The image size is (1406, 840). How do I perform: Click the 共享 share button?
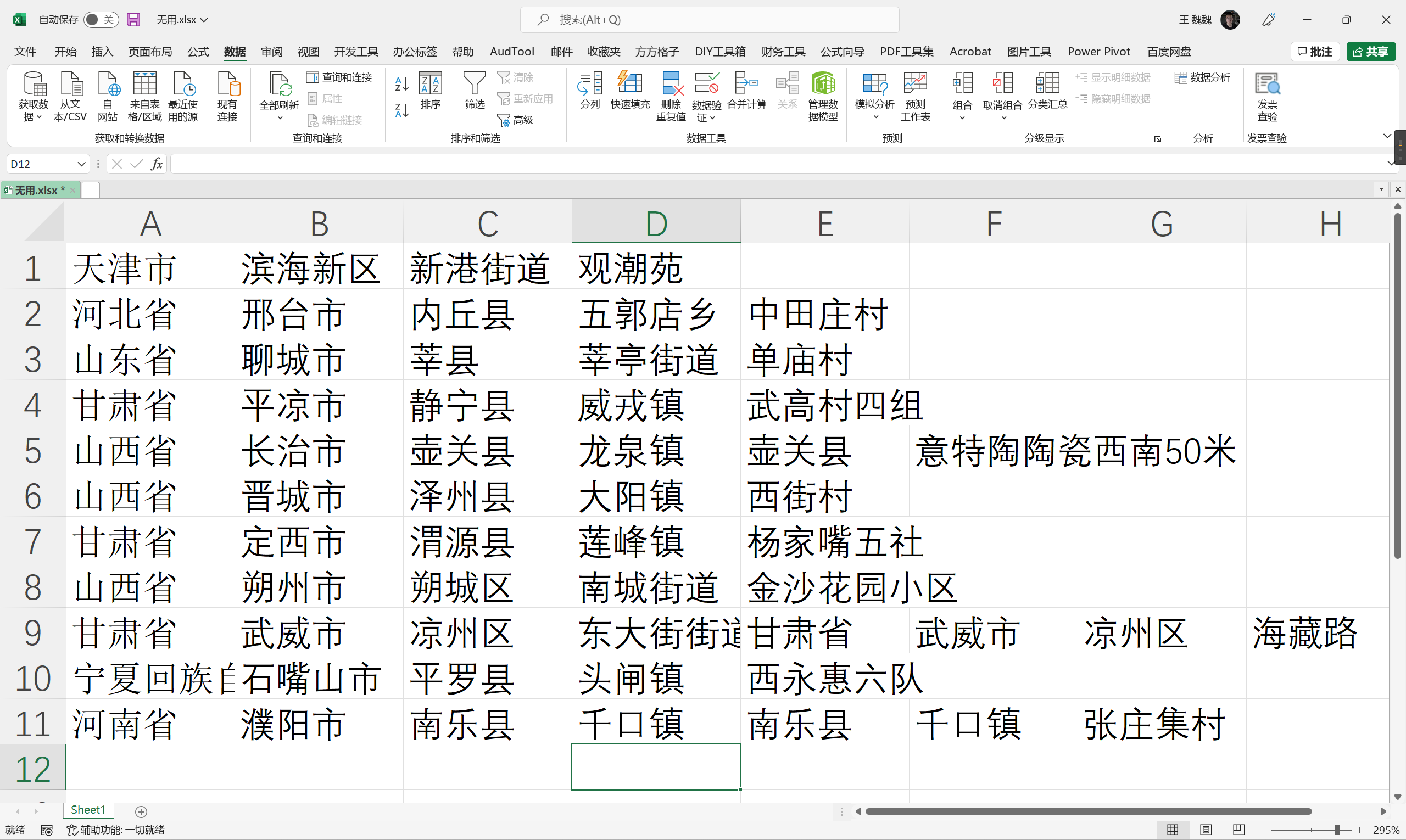tap(1370, 52)
